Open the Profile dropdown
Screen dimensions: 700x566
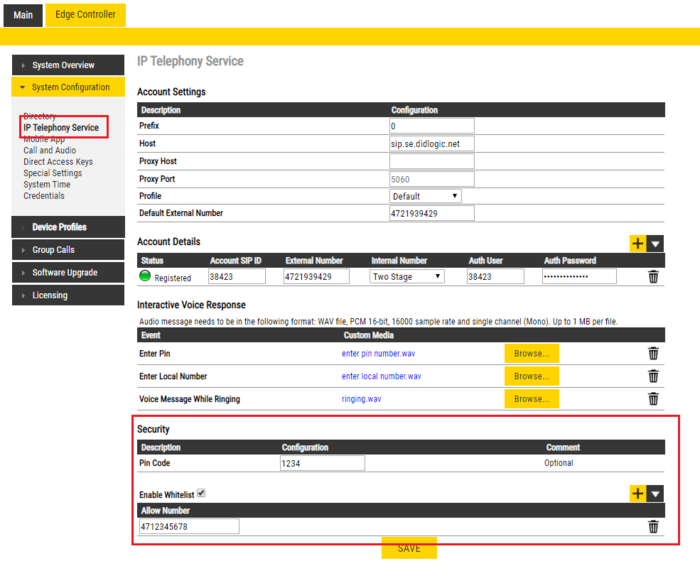tap(425, 196)
